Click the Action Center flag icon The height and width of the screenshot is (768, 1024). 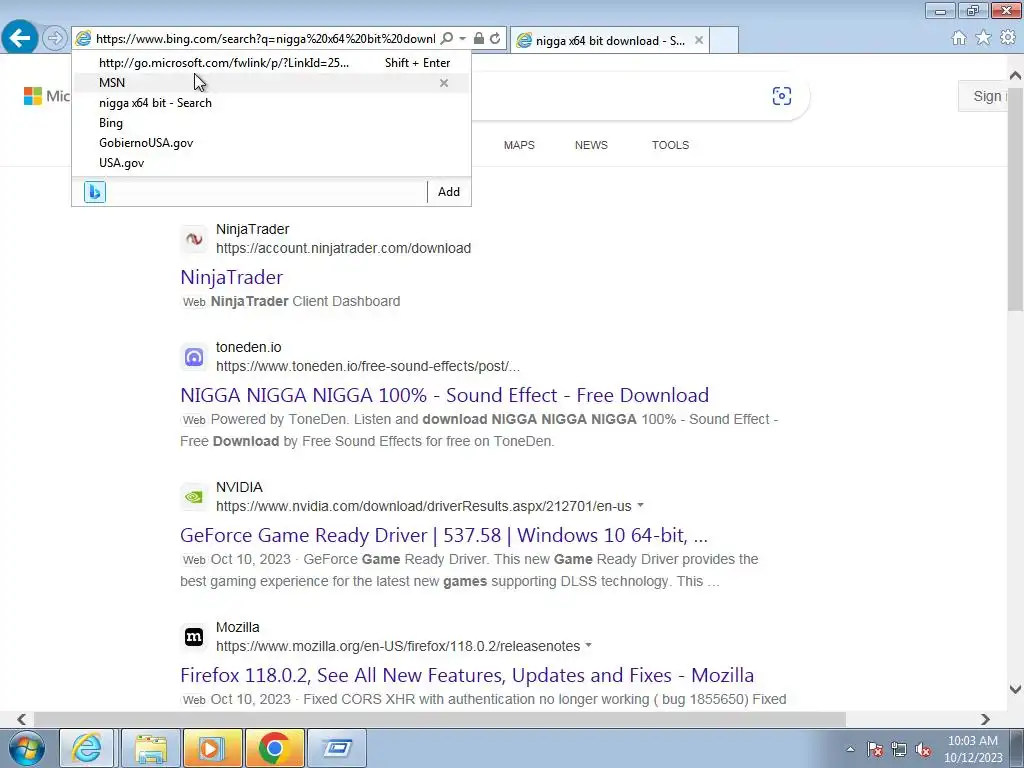pos(875,749)
